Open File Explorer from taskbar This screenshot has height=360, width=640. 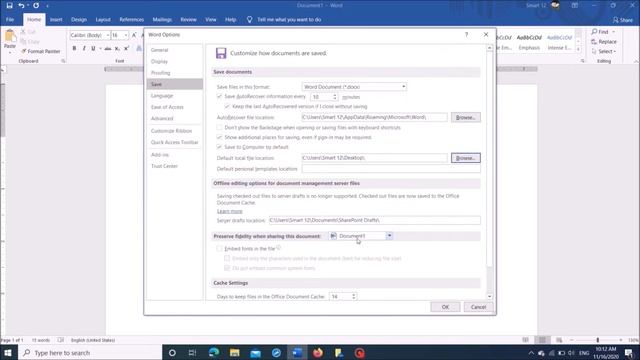234,353
